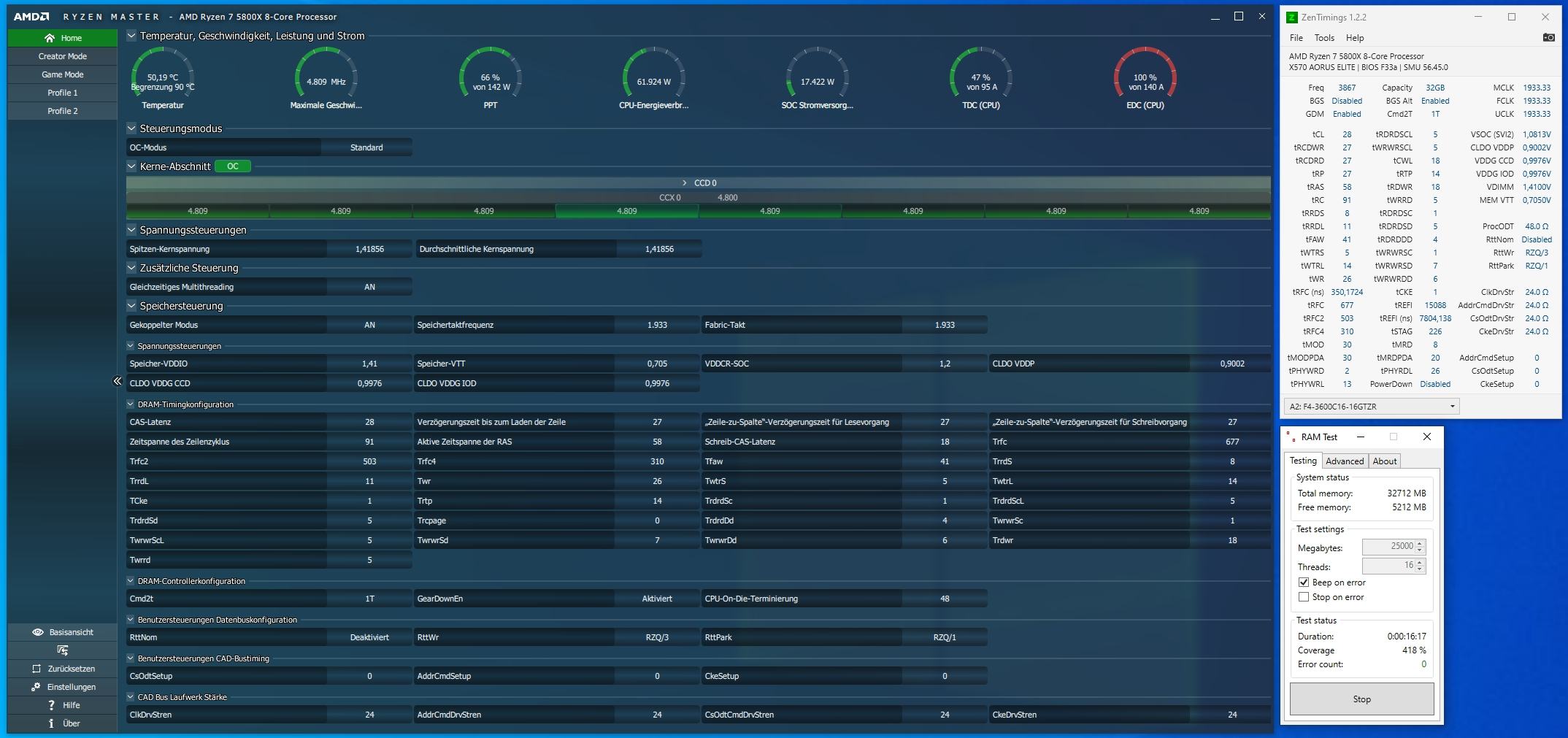The width and height of the screenshot is (1568, 738).
Task: Click the CAS-Latenz value 28
Action: (x=369, y=422)
